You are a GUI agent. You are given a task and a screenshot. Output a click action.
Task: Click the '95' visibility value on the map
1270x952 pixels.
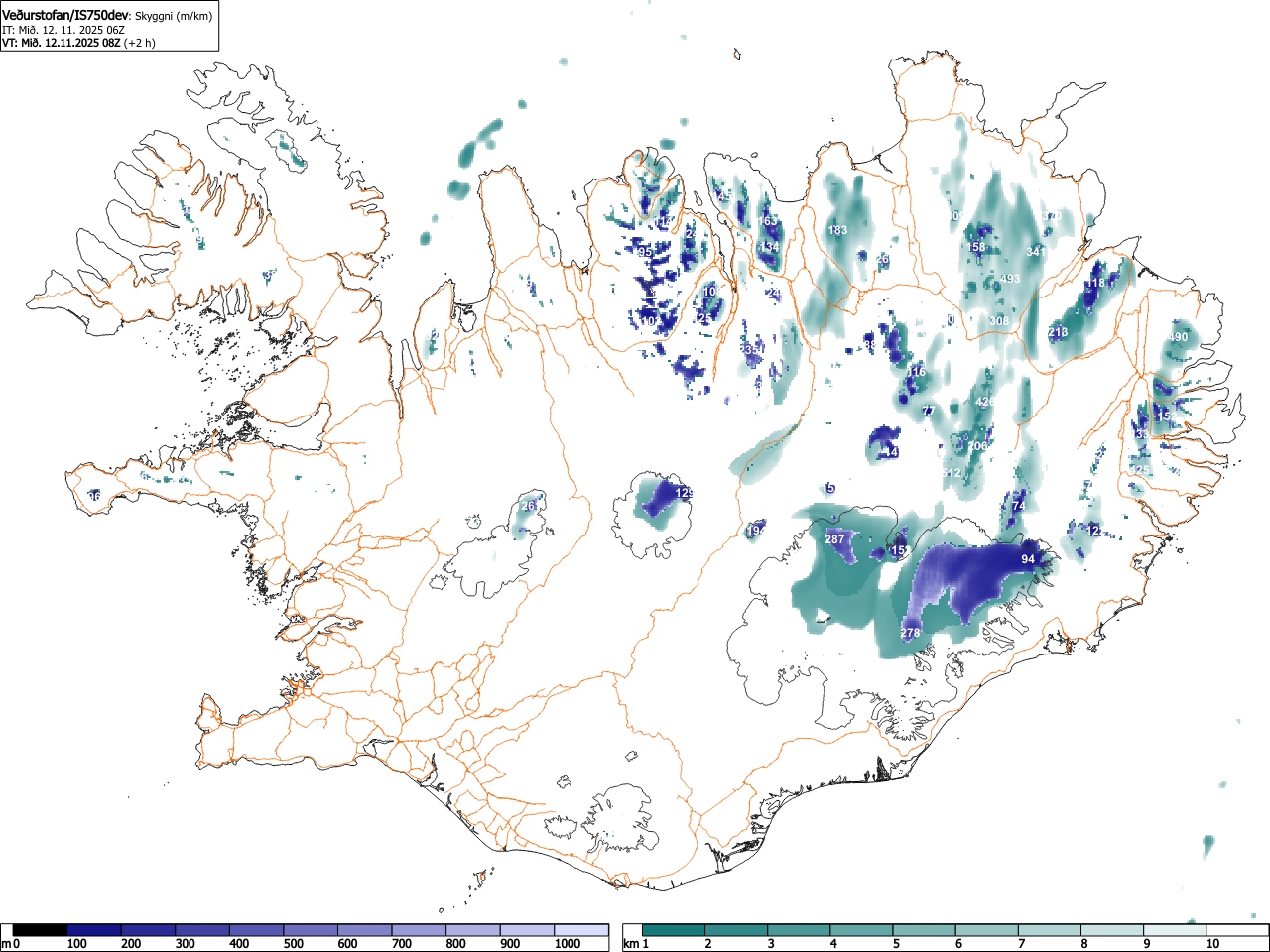[645, 252]
